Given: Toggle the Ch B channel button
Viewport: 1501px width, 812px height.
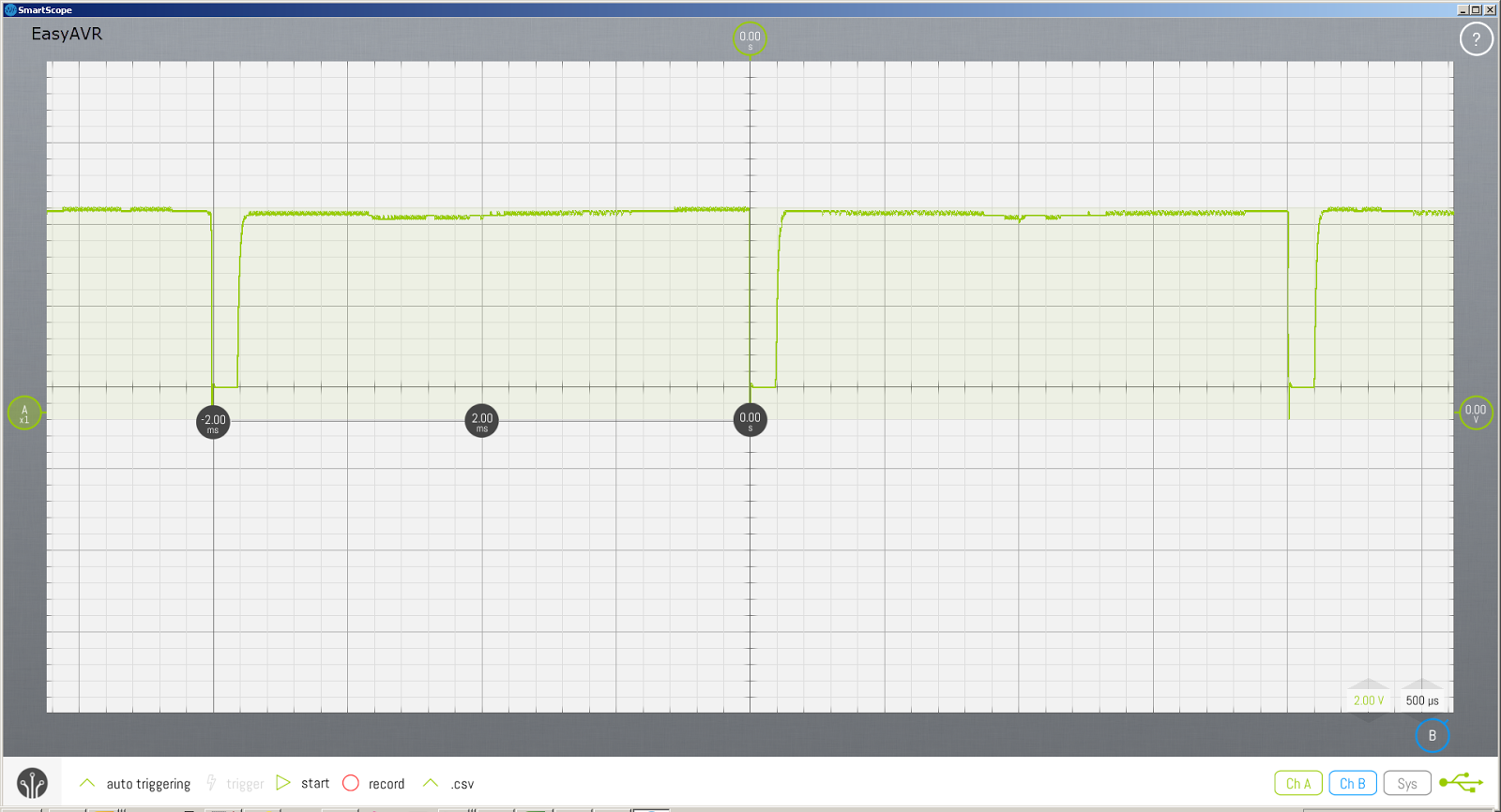Looking at the screenshot, I should pos(1353,783).
